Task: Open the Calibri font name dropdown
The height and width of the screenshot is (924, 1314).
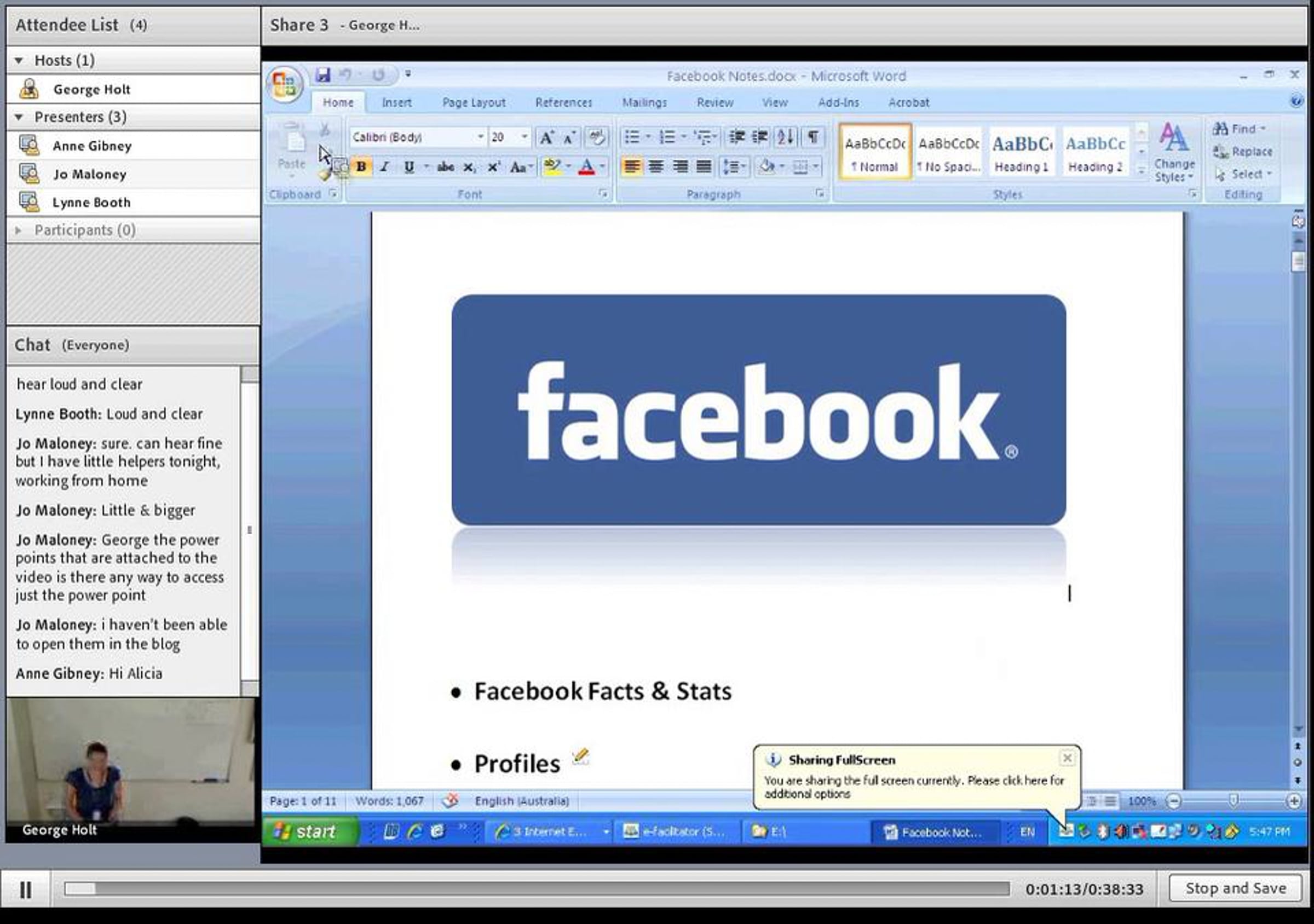Action: pyautogui.click(x=480, y=137)
